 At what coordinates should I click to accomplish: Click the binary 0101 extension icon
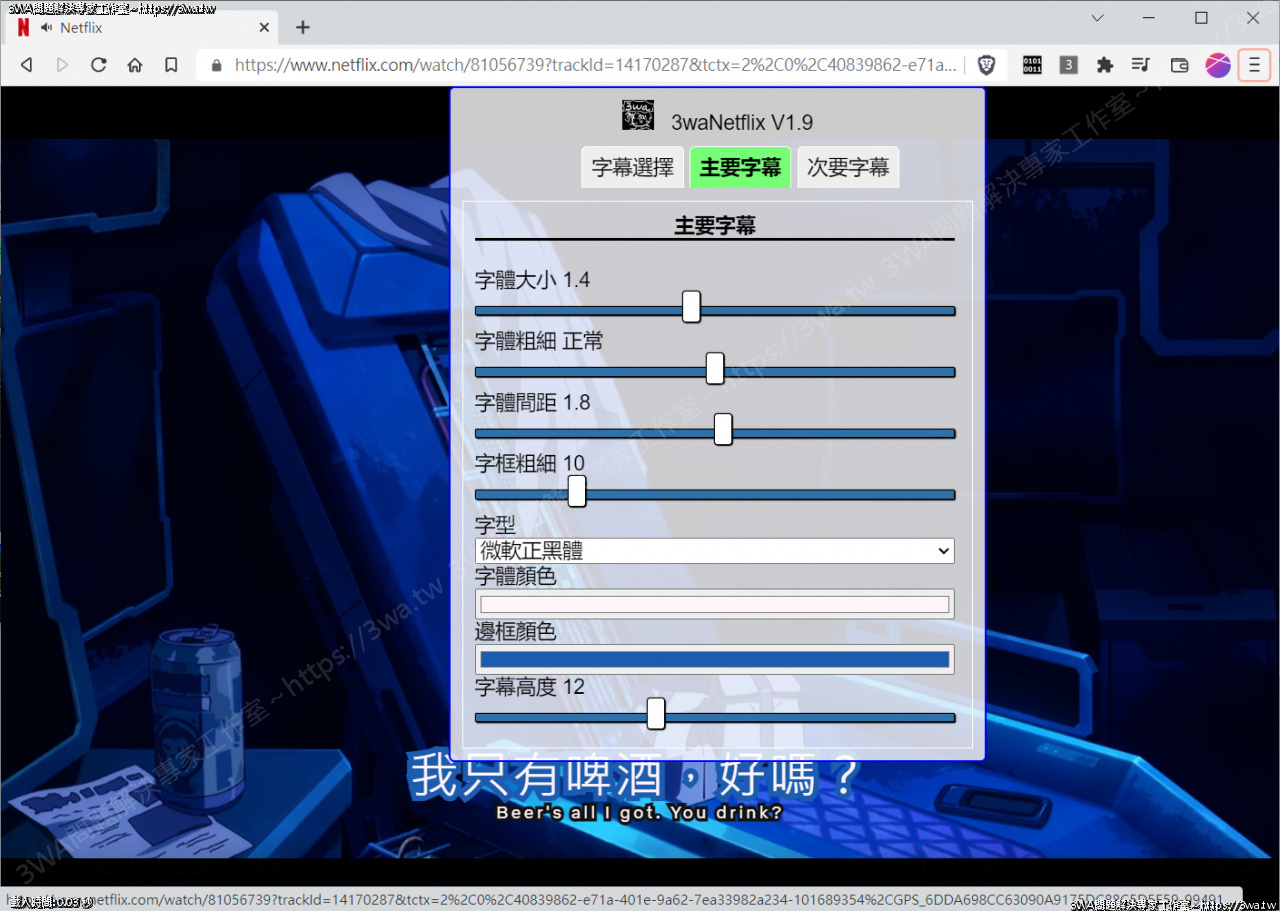pos(1031,64)
